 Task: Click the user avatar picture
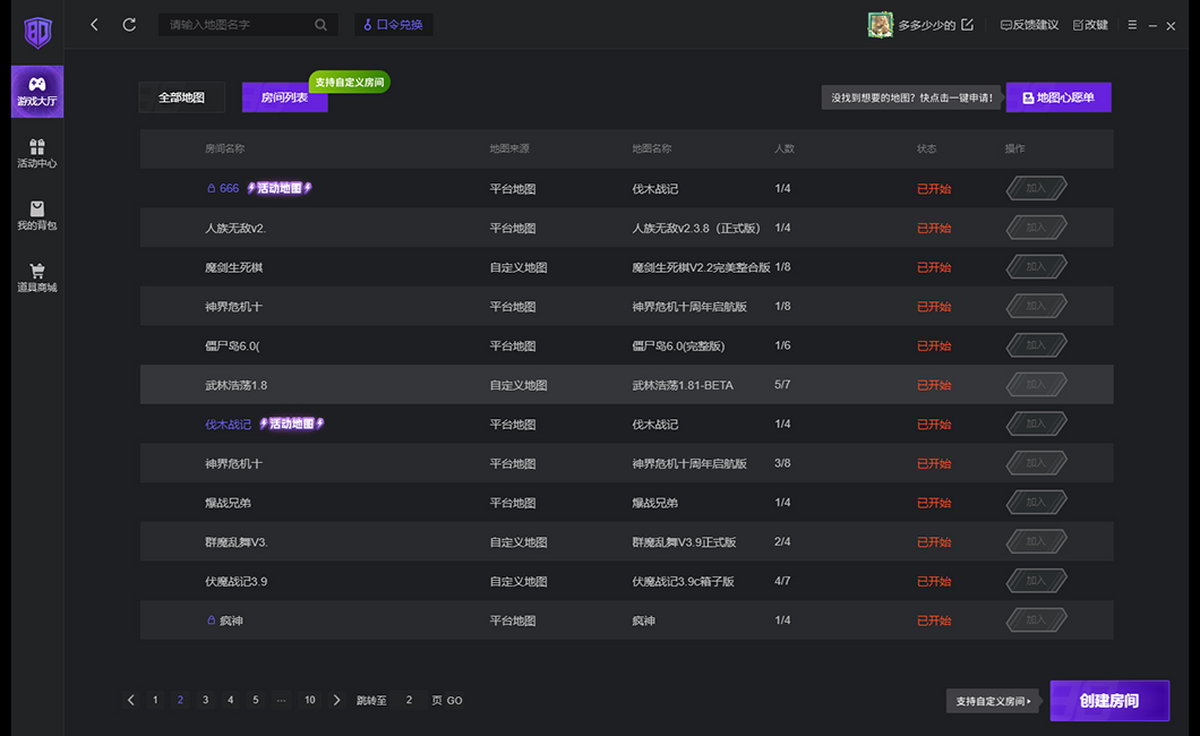(x=880, y=25)
